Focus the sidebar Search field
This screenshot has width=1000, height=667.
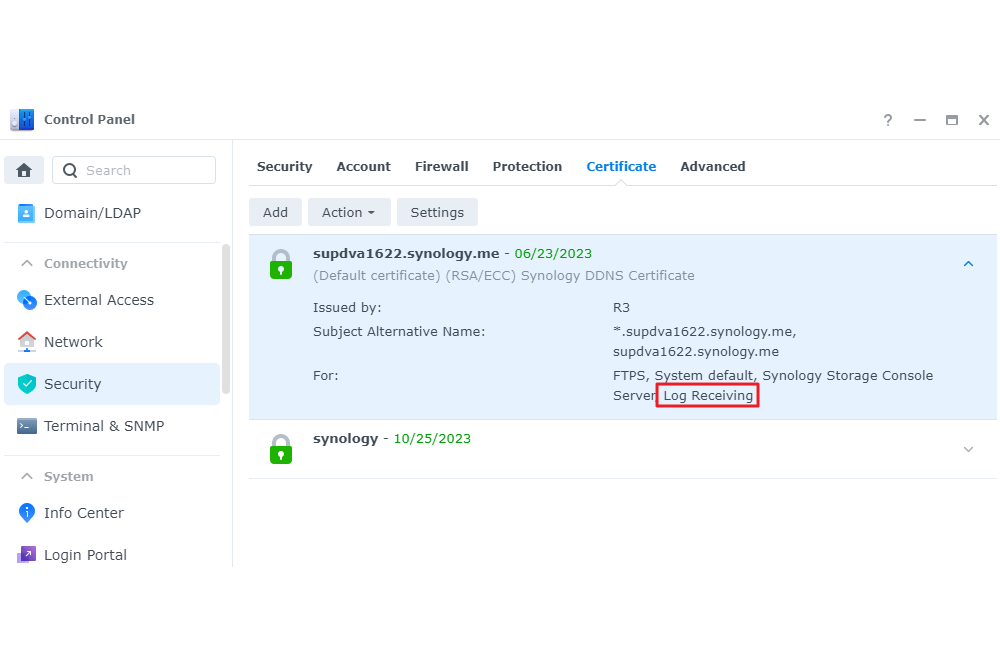134,170
